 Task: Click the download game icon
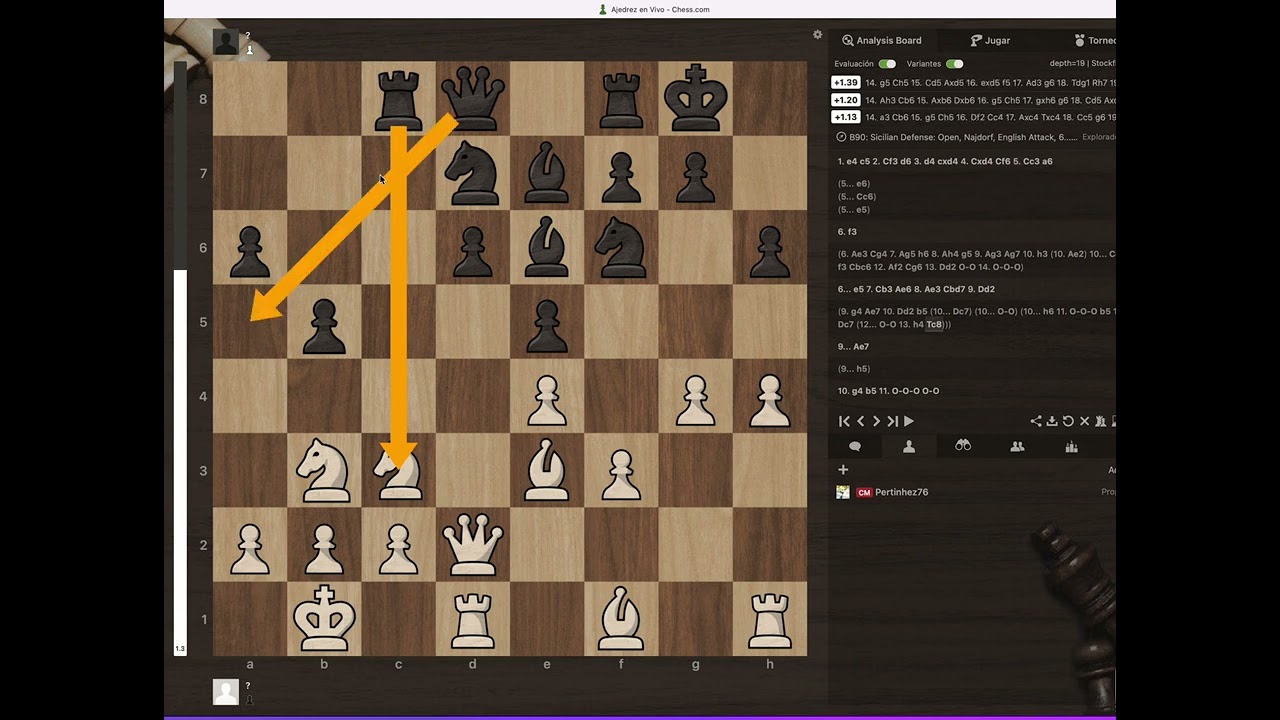[1052, 422]
